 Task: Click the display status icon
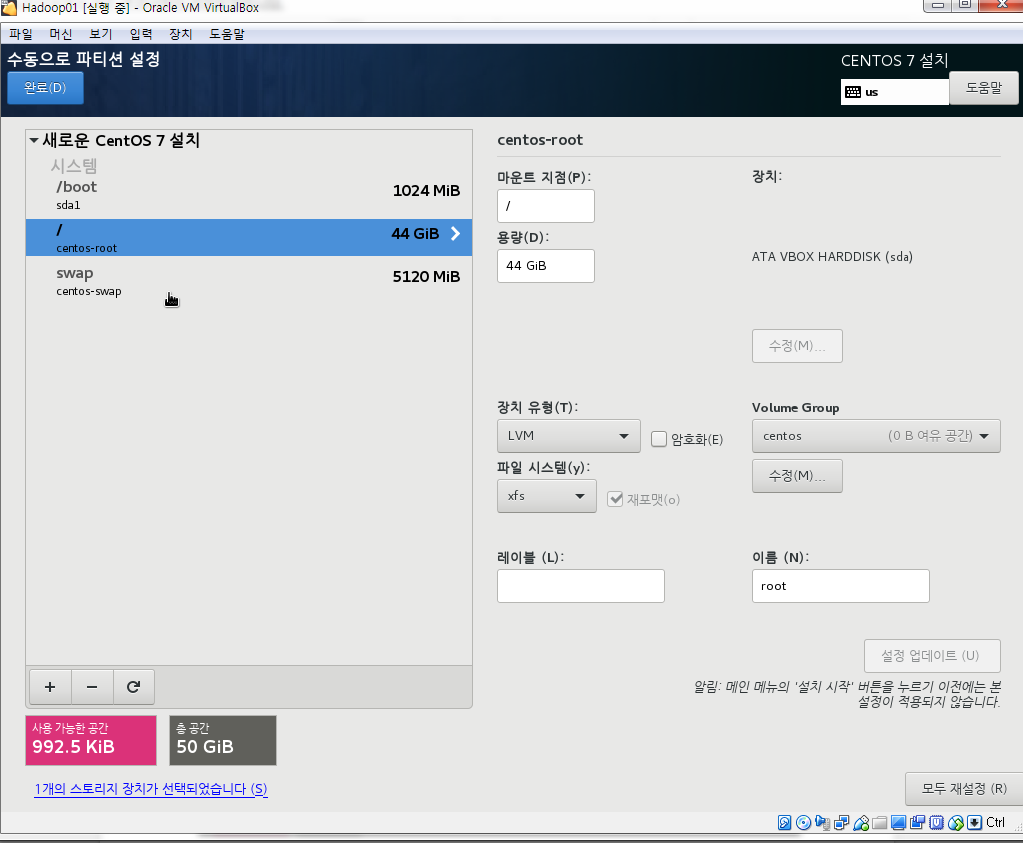tap(898, 823)
